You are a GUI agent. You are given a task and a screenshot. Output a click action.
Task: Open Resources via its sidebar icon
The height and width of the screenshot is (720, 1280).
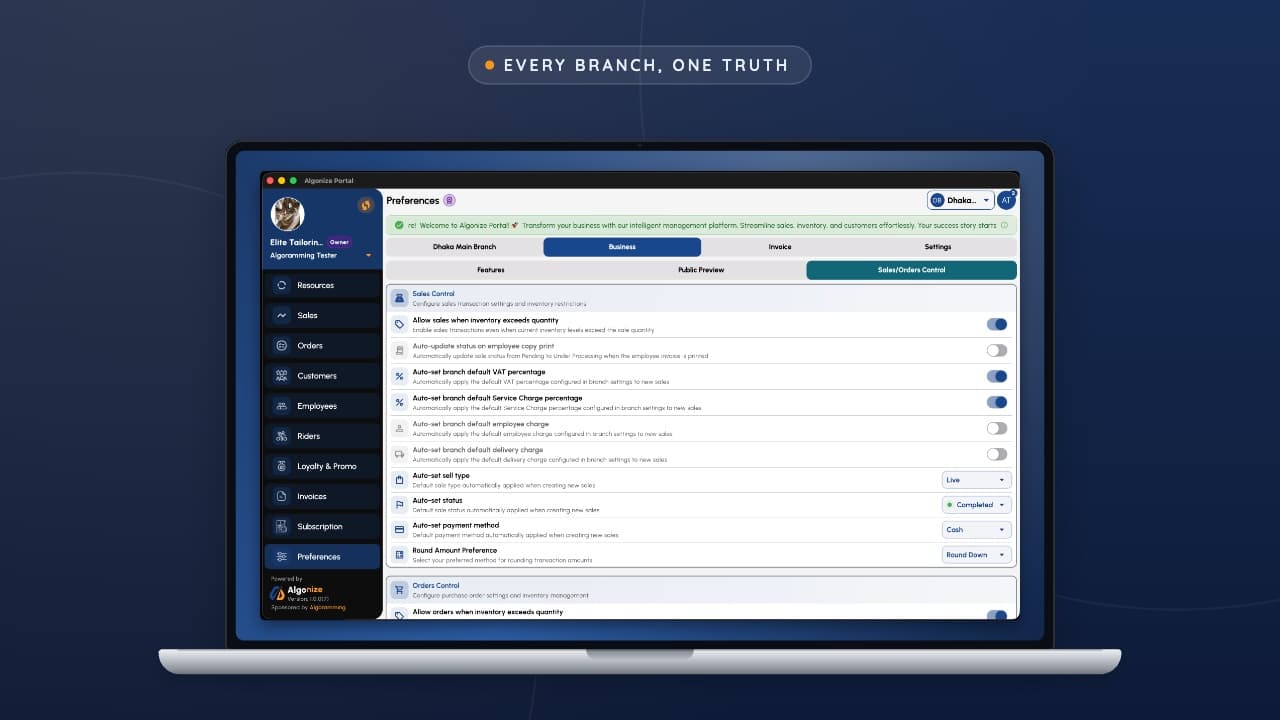coord(282,285)
